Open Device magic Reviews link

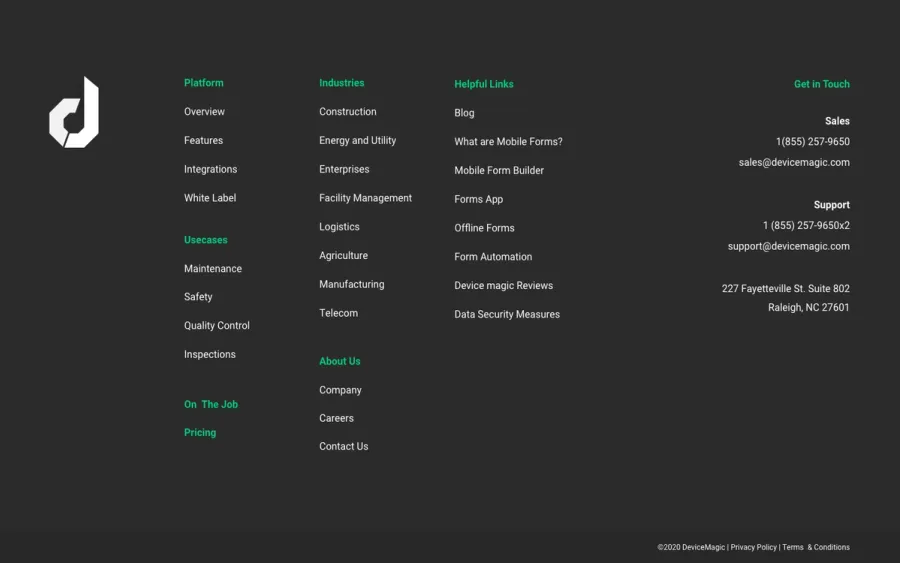click(x=503, y=285)
